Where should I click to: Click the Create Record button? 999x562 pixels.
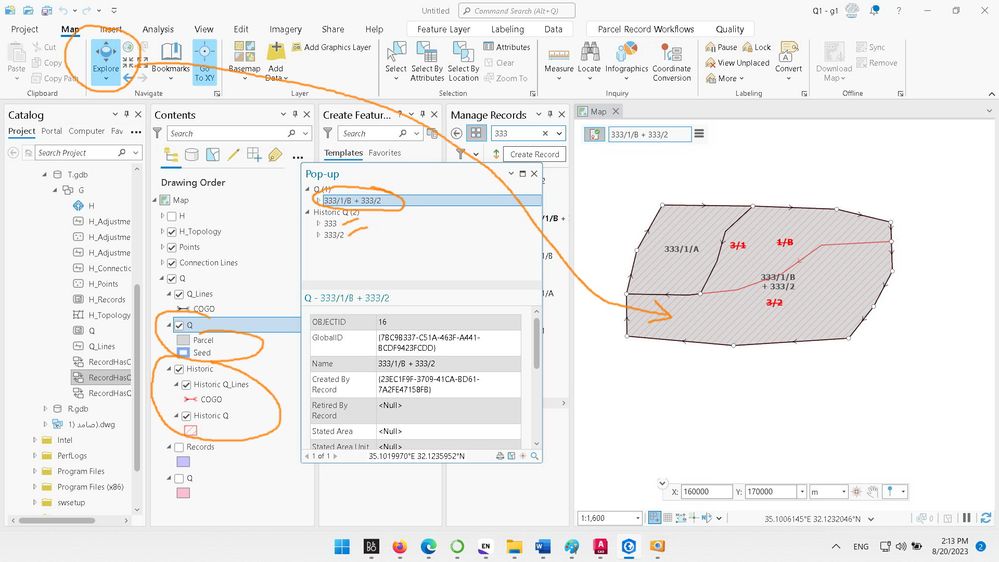point(534,154)
